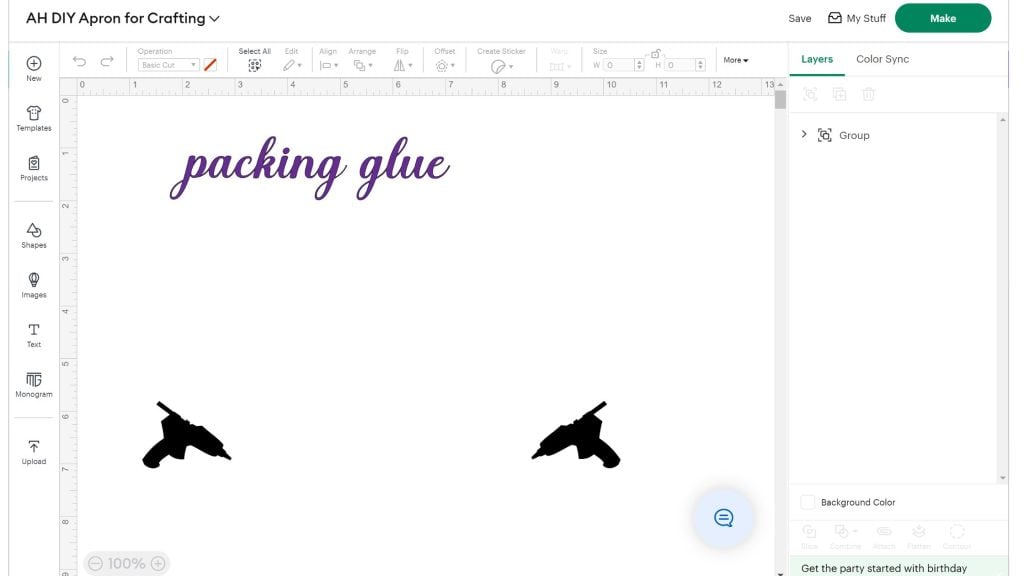Image resolution: width=1024 pixels, height=576 pixels.
Task: Click the Duplicate layer icon
Action: [x=839, y=94]
